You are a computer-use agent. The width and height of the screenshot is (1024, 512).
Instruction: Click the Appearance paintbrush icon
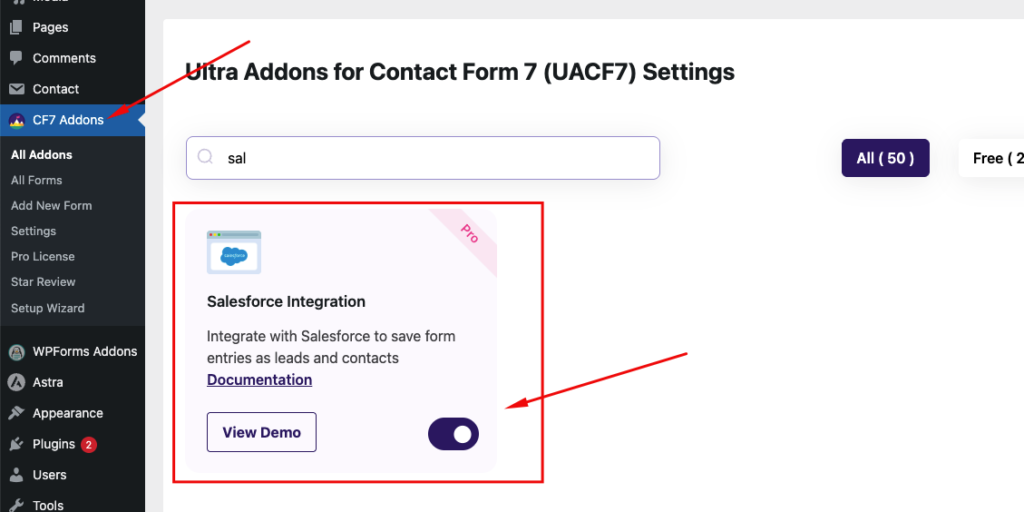pyautogui.click(x=16, y=413)
